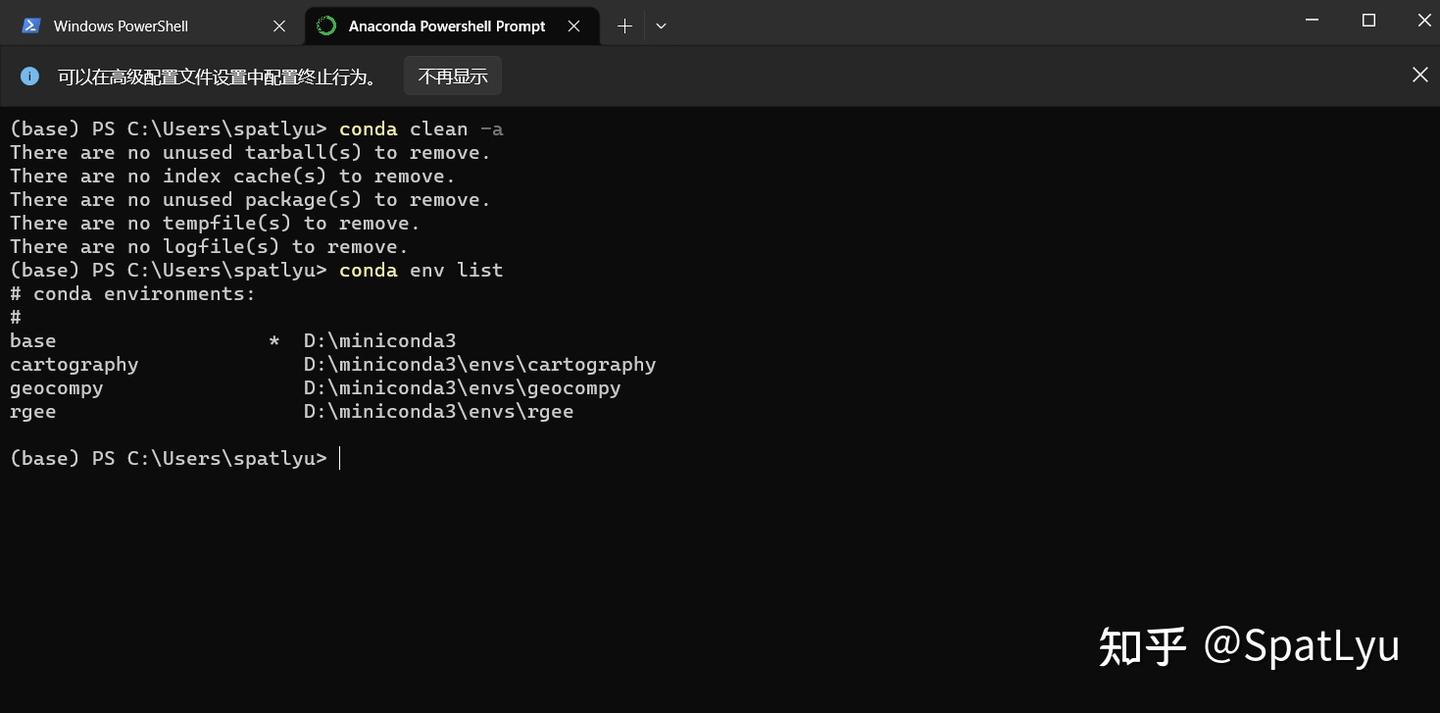Screen dimensions: 1440x713
Task: Close the Windows PowerShell tab
Action: (278, 24)
